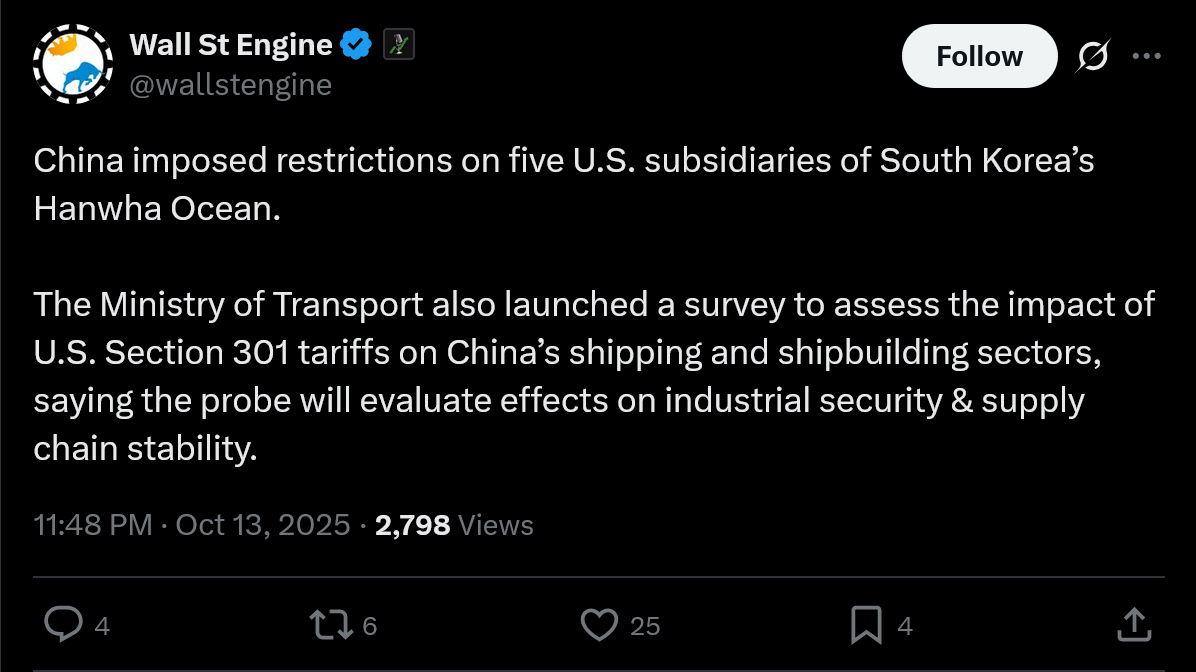The height and width of the screenshot is (672, 1196).
Task: Open the Wall St Engine profile avatar
Action: pyautogui.click(x=74, y=64)
